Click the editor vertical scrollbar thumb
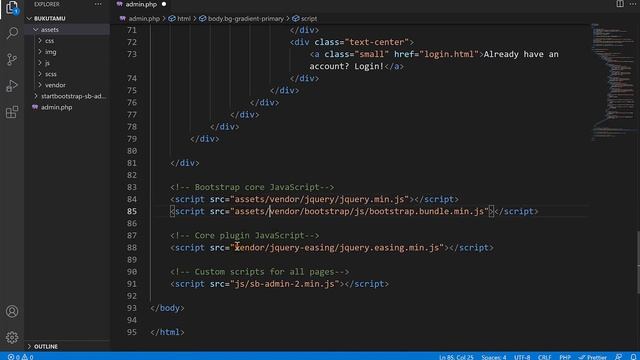The height and width of the screenshot is (360, 640). coord(638,262)
